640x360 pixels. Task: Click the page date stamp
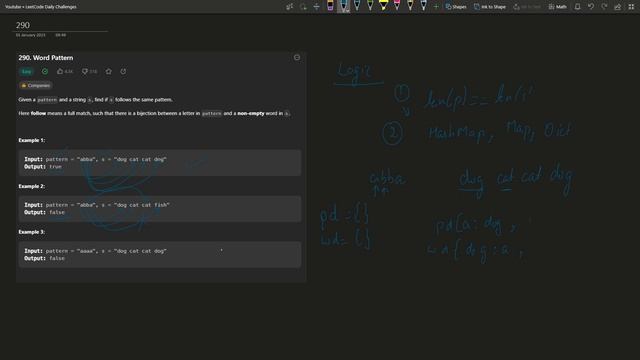(x=31, y=35)
